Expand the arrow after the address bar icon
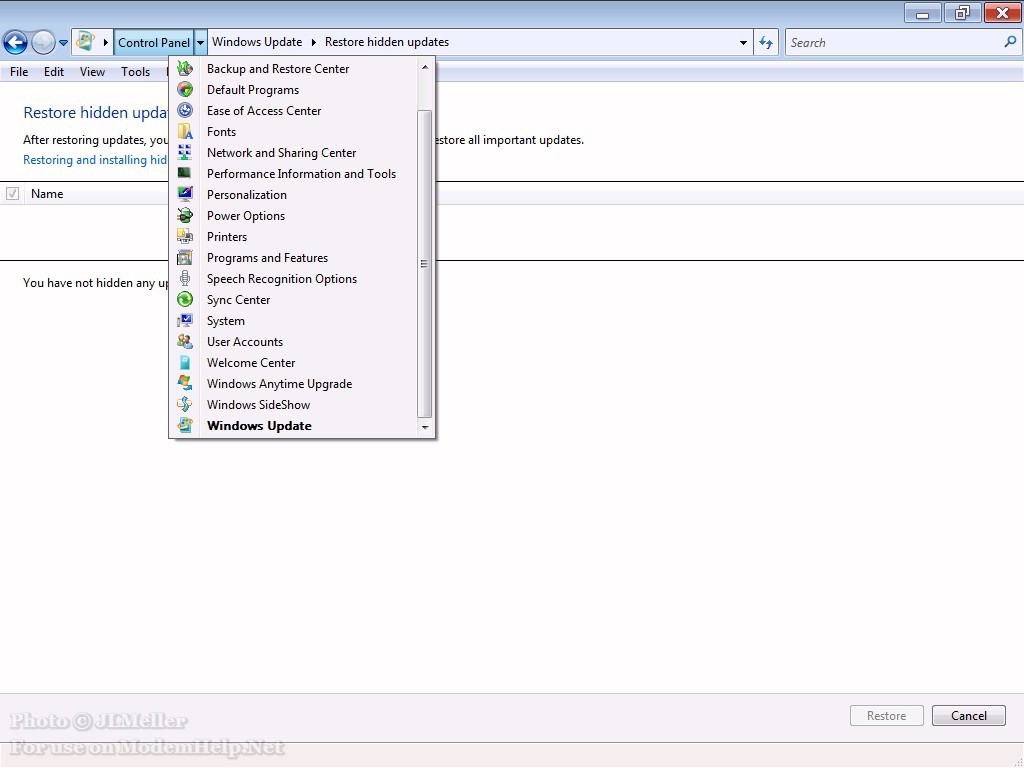 point(106,42)
